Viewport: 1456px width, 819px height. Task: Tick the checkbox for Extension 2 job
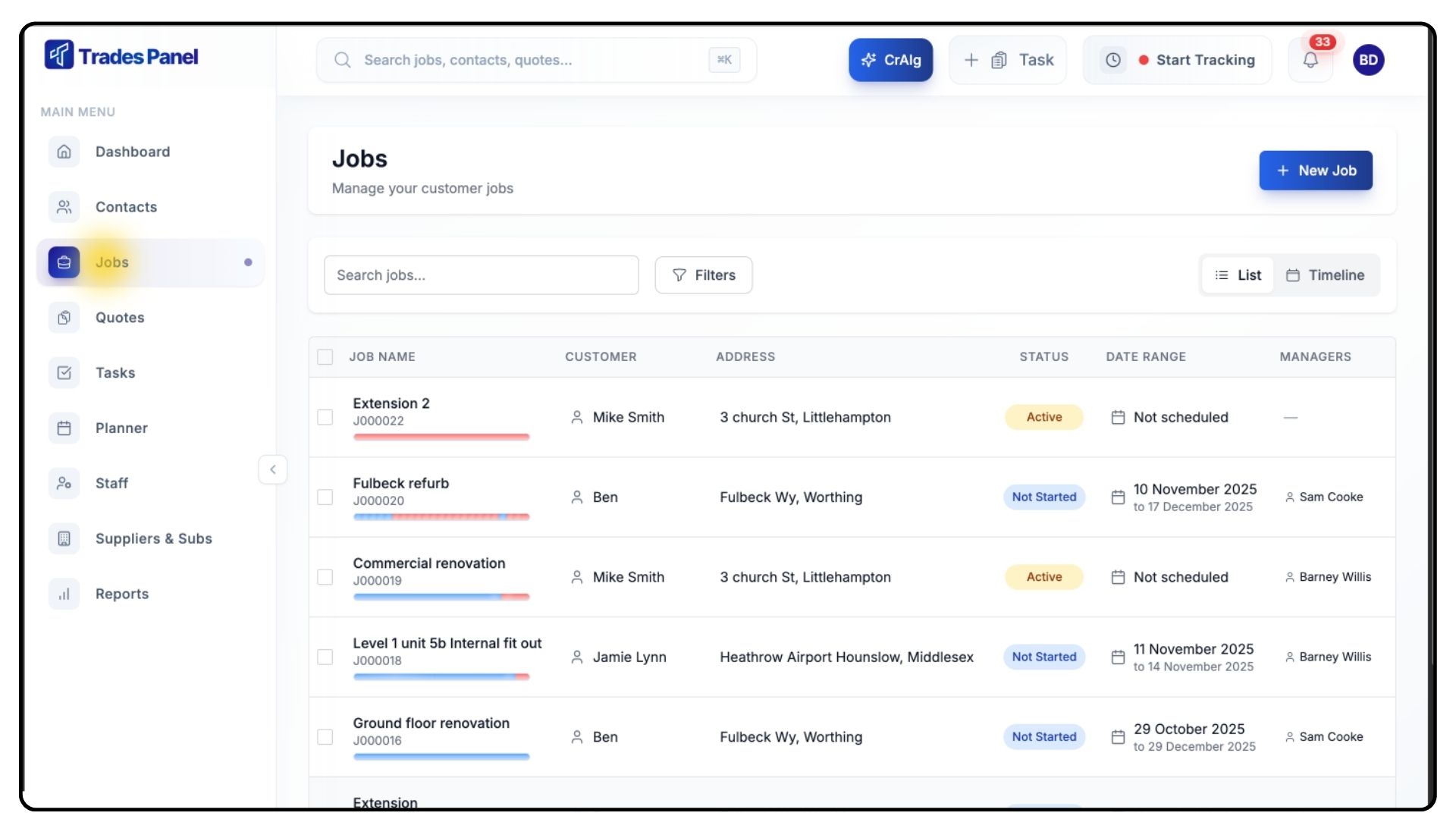[x=325, y=417]
